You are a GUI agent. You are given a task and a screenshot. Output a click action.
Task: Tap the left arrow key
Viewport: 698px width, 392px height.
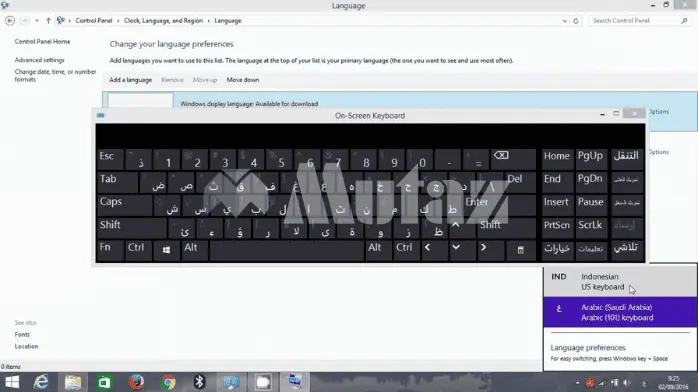434,251
